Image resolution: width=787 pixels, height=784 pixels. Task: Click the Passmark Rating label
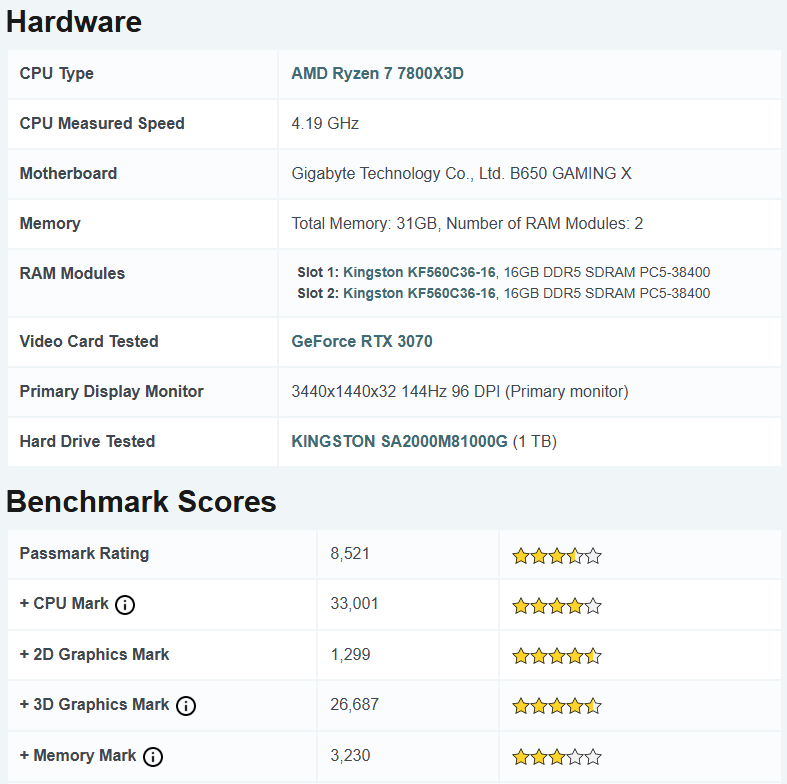coord(84,553)
